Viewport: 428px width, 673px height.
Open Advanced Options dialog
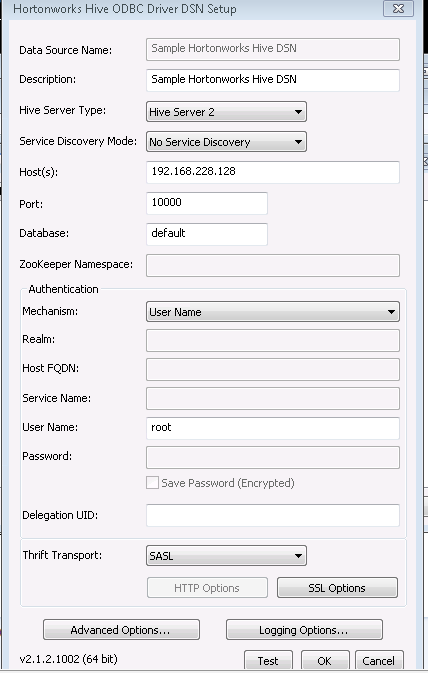pyautogui.click(x=121, y=630)
